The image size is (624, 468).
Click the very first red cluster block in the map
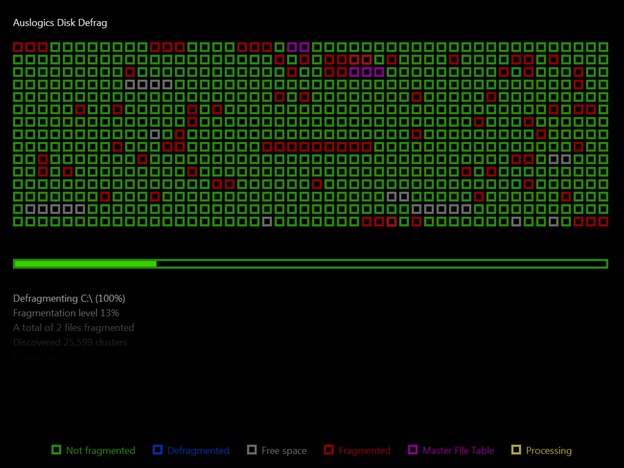coord(18,47)
